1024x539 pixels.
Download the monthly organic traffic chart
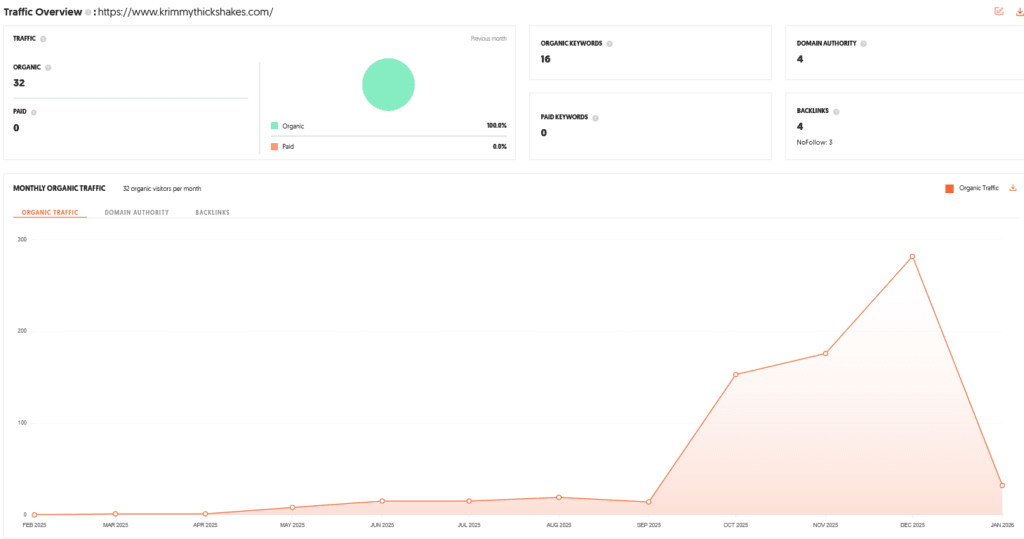coord(1012,187)
